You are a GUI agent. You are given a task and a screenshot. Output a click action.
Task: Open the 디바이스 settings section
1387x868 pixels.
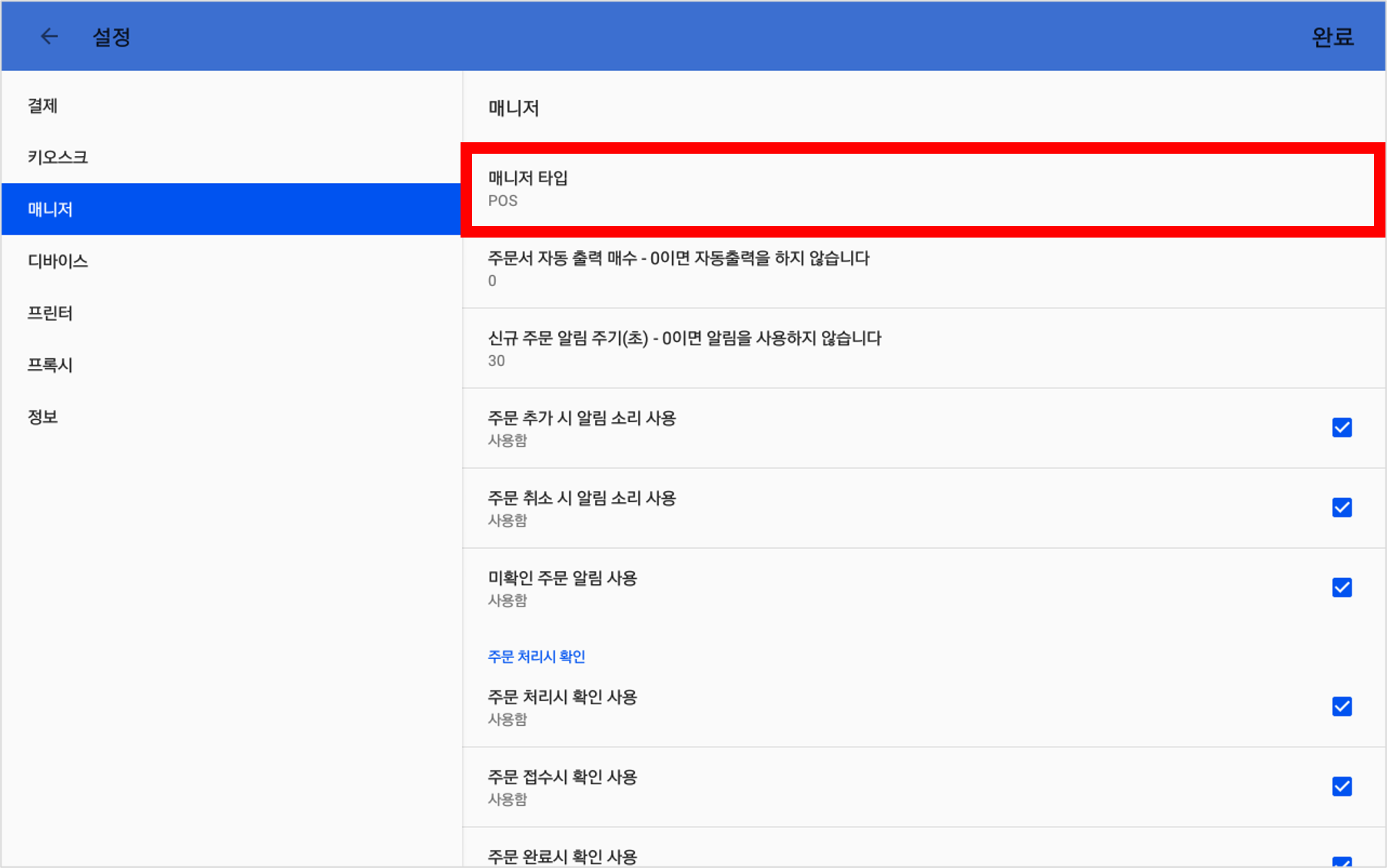pos(231,261)
